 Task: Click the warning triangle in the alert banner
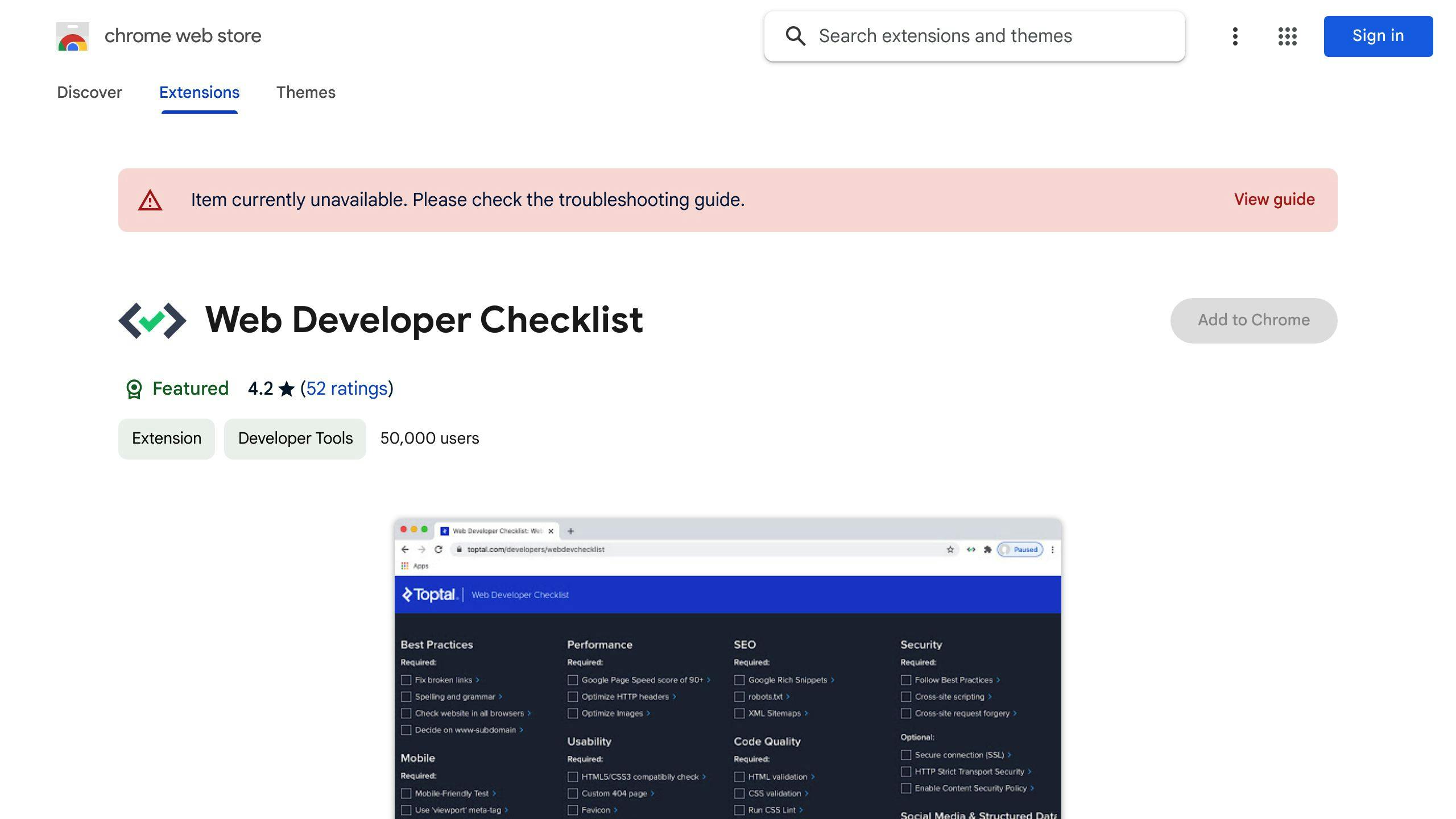151,199
